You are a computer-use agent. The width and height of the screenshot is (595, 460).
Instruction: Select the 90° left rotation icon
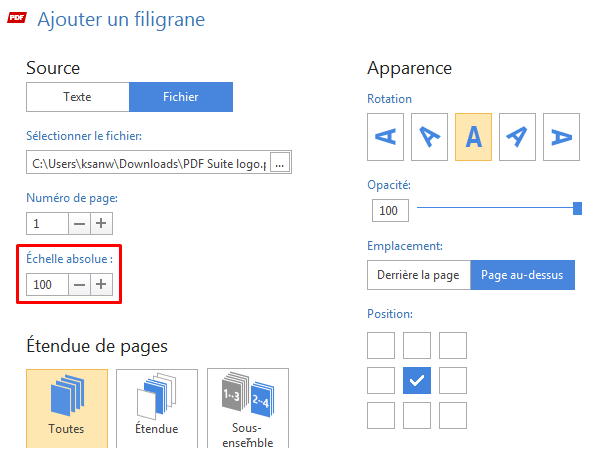[385, 137]
